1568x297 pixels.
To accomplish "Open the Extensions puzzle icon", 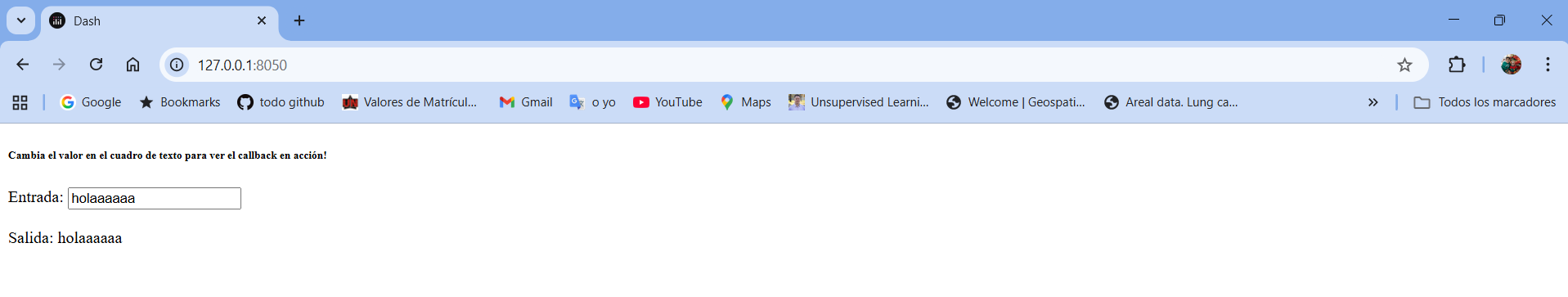I will point(1457,65).
